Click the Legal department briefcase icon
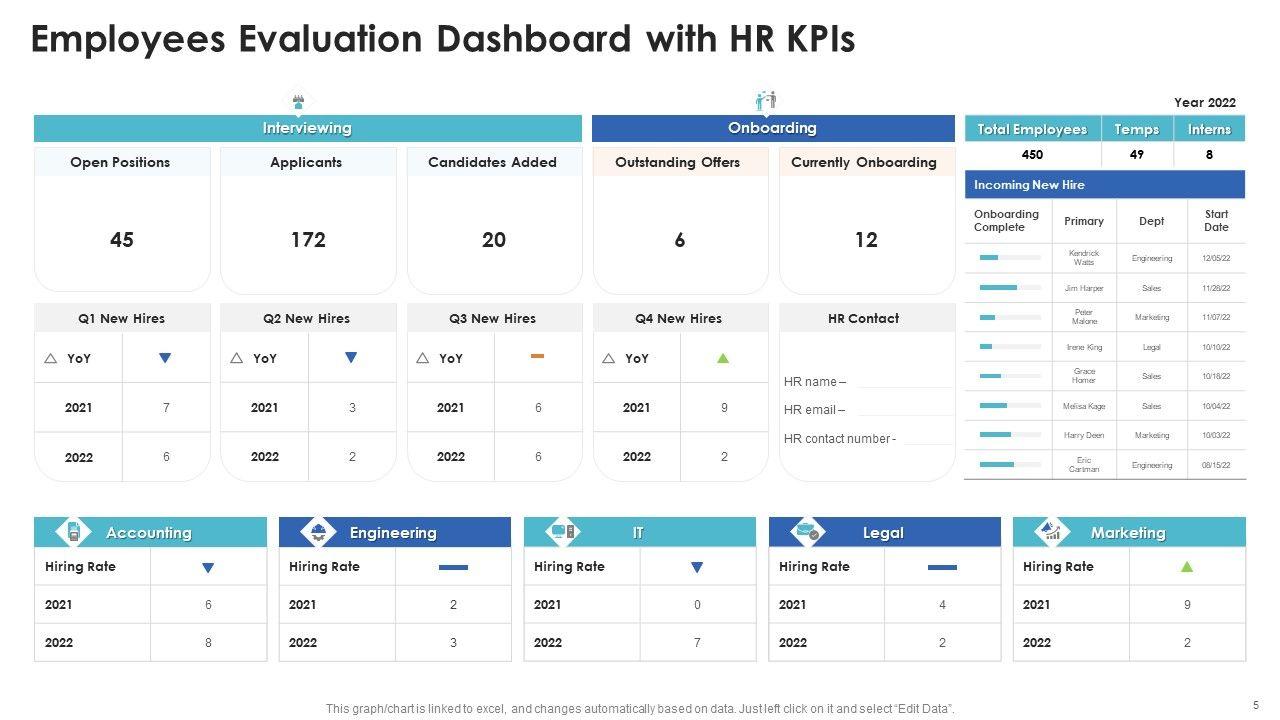The image size is (1280, 720). [x=808, y=532]
